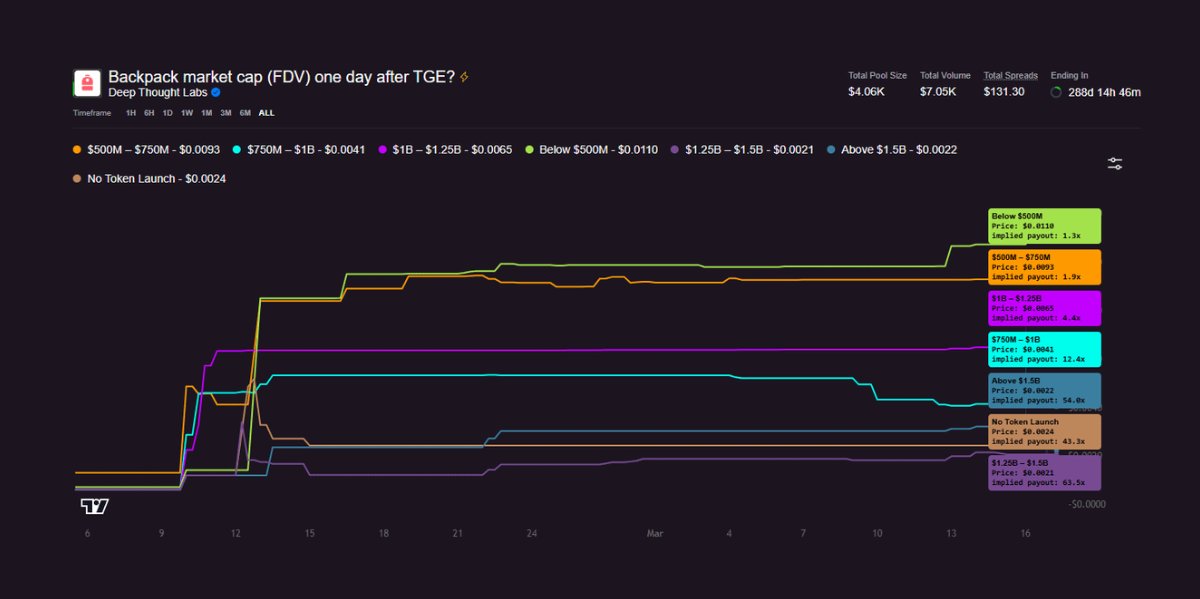The image size is (1200, 599).
Task: Toggle the No Token Launch legend series
Action: point(149,179)
